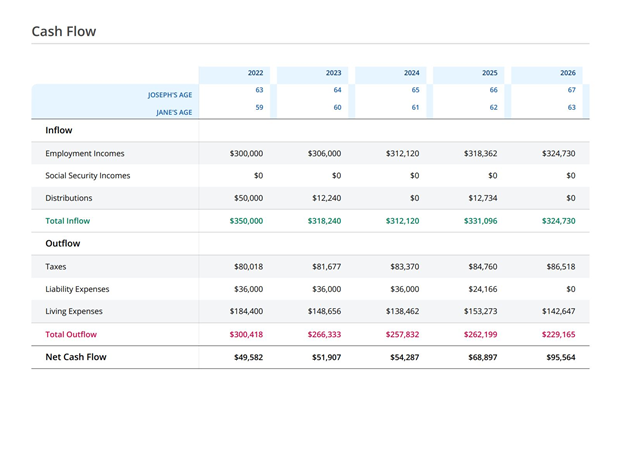Open the Liability Expenses row
The width and height of the screenshot is (617, 453).
(x=77, y=289)
